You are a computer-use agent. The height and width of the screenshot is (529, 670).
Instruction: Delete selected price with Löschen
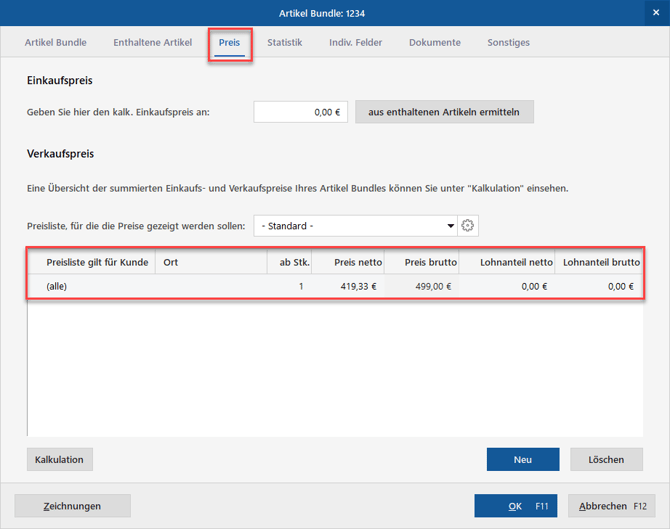(606, 459)
